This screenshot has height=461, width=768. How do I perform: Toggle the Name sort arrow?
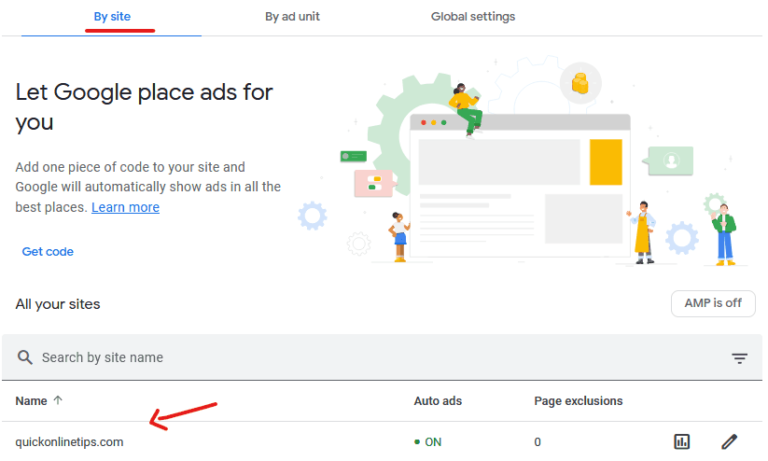pyautogui.click(x=58, y=400)
